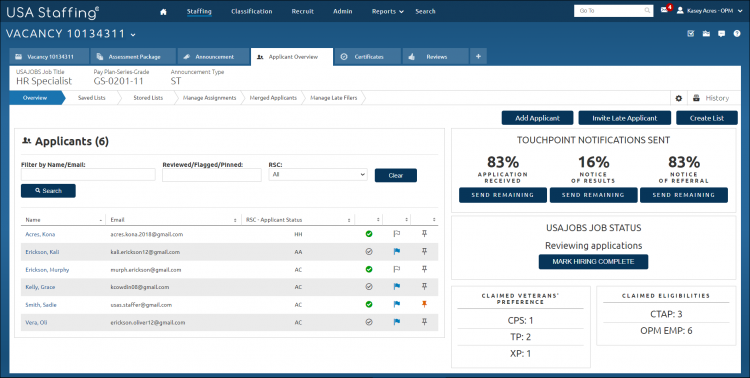This screenshot has width=750, height=378.
Task: Pin applicant Kelly, Grace
Action: click(x=424, y=286)
